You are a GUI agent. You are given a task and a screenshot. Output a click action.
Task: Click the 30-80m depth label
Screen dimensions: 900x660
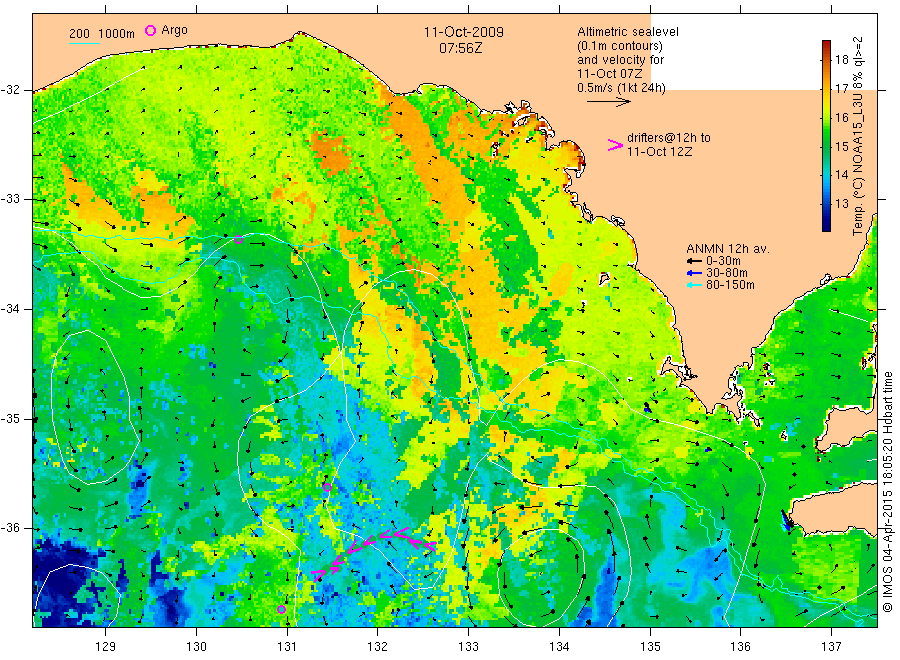(x=727, y=273)
